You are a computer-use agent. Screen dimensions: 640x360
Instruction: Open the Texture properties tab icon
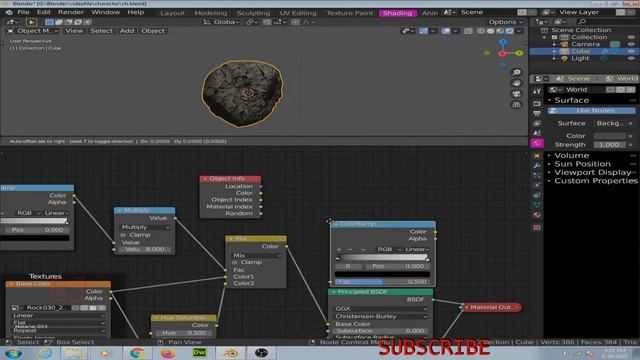[537, 227]
